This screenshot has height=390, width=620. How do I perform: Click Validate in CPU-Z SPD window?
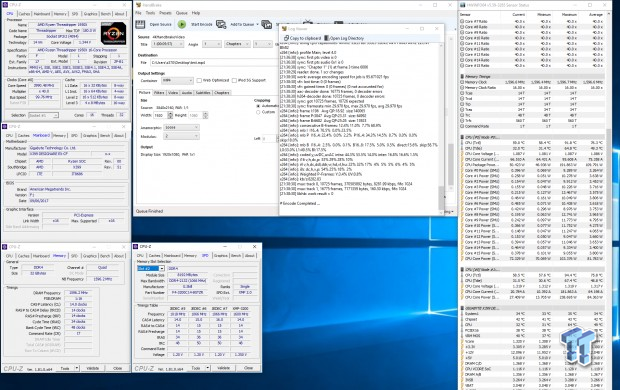(x=223, y=368)
